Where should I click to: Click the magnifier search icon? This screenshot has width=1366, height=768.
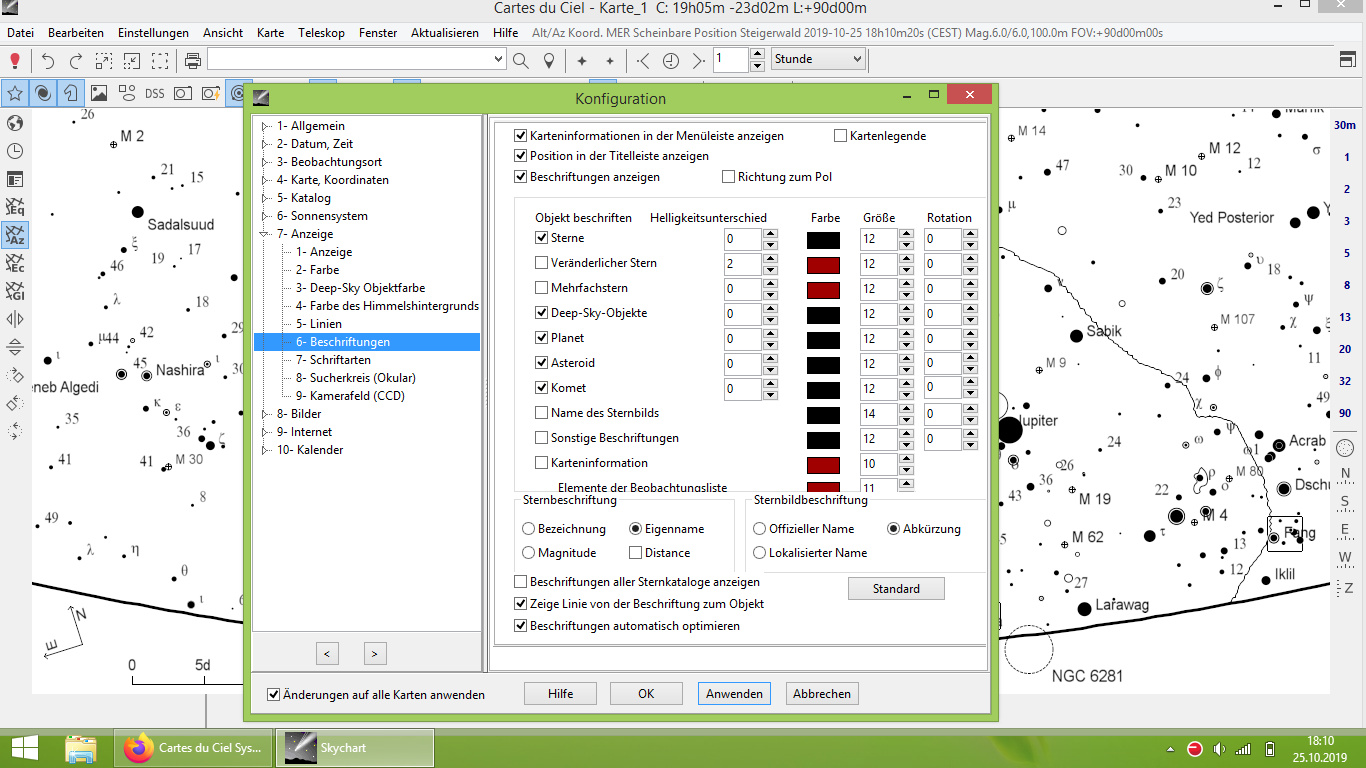click(x=521, y=60)
